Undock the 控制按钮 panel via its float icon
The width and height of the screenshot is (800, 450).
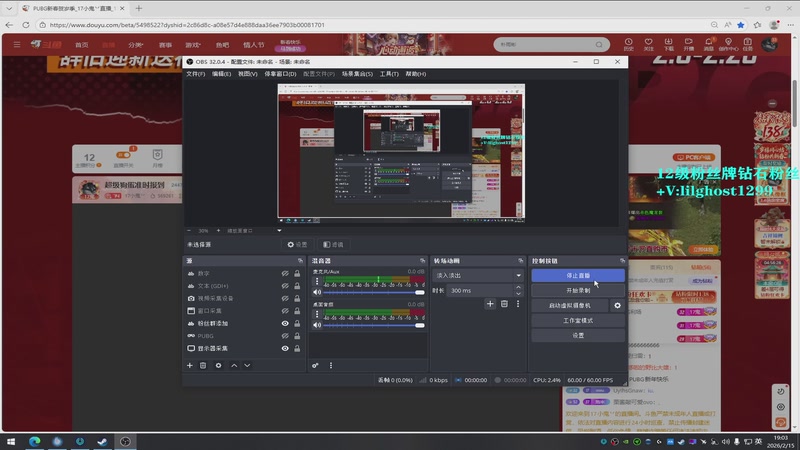point(622,261)
